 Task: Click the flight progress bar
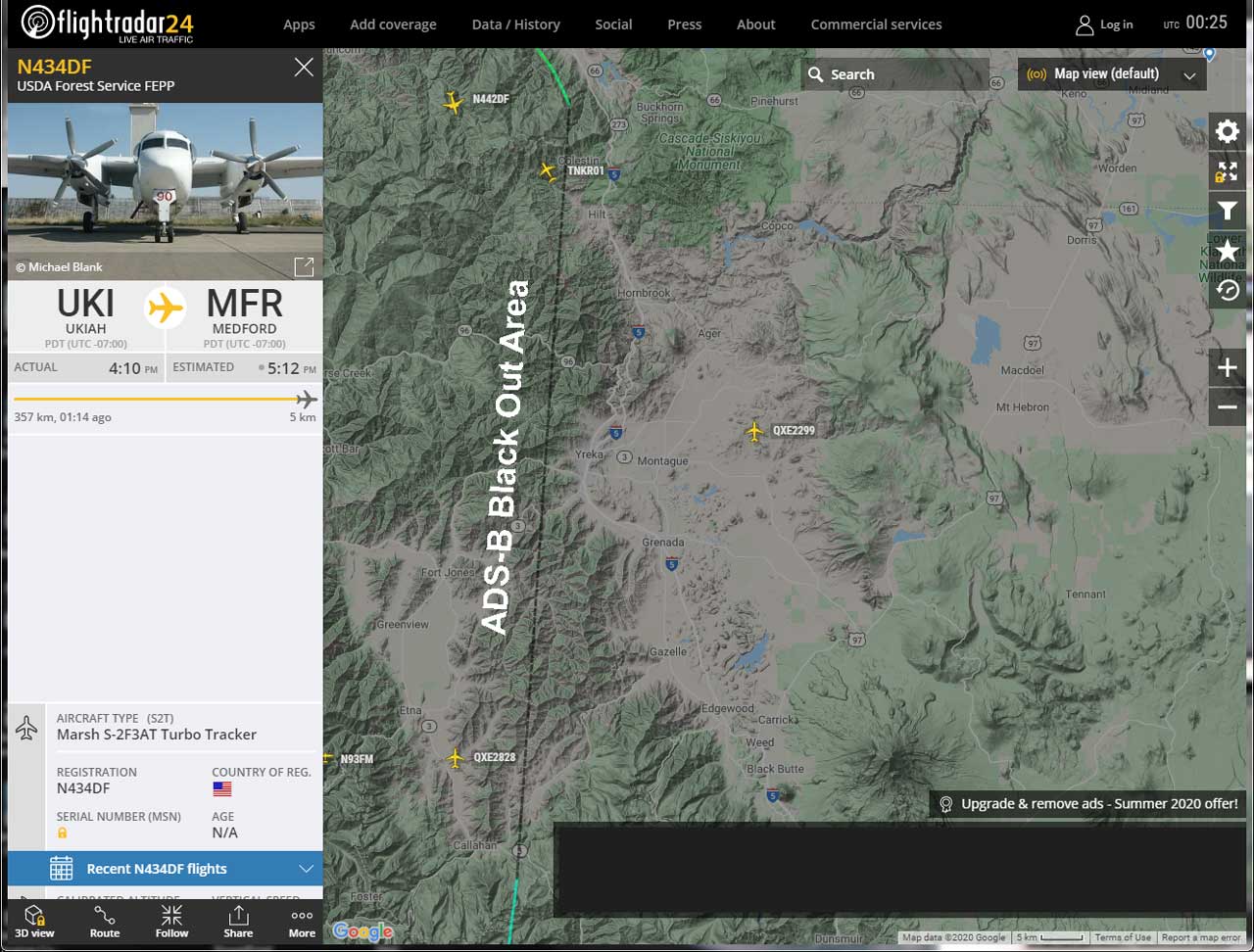tap(165, 400)
